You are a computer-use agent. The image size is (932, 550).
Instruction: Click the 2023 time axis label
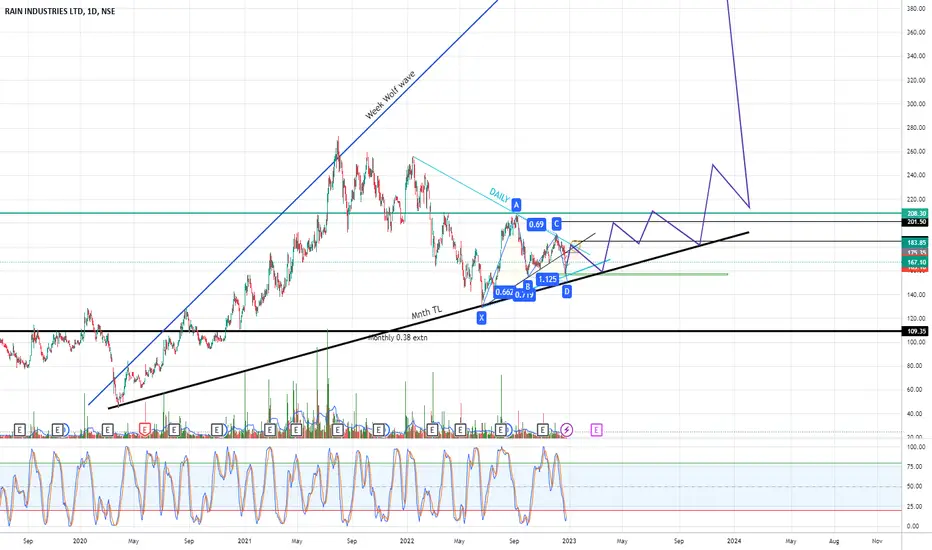[x=569, y=541]
